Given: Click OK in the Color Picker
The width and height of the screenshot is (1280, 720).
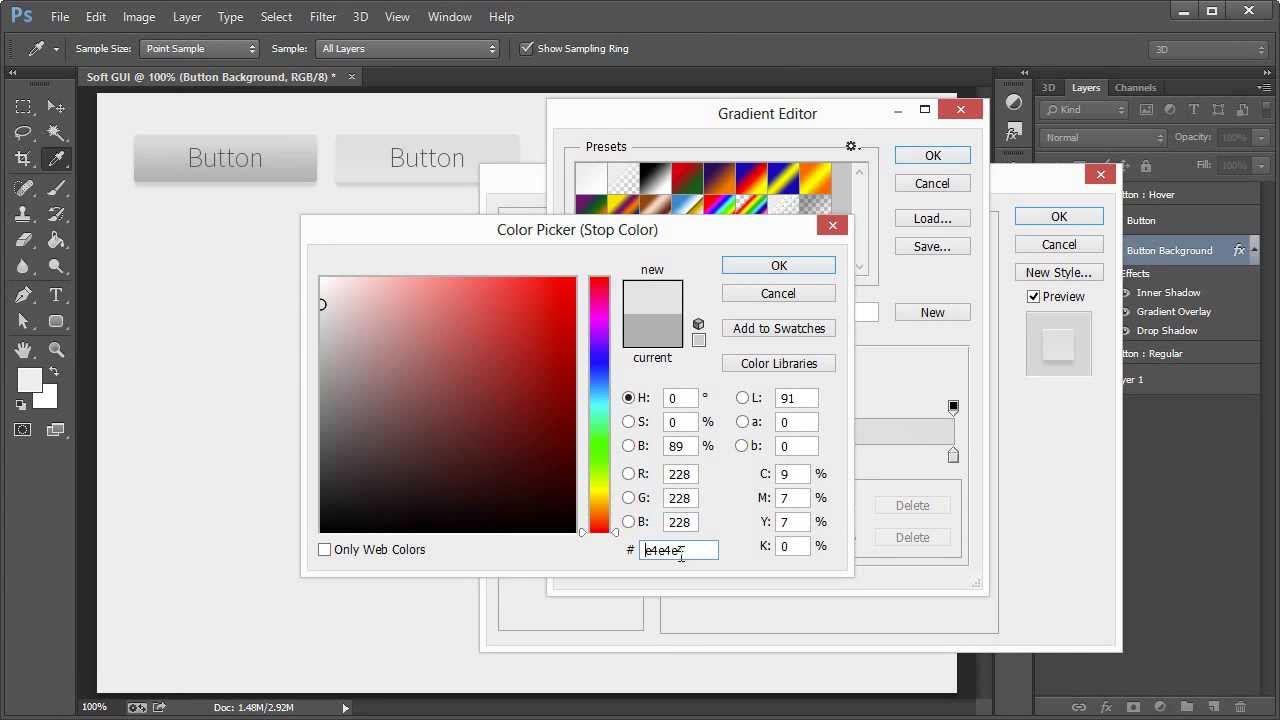Looking at the screenshot, I should pos(779,265).
